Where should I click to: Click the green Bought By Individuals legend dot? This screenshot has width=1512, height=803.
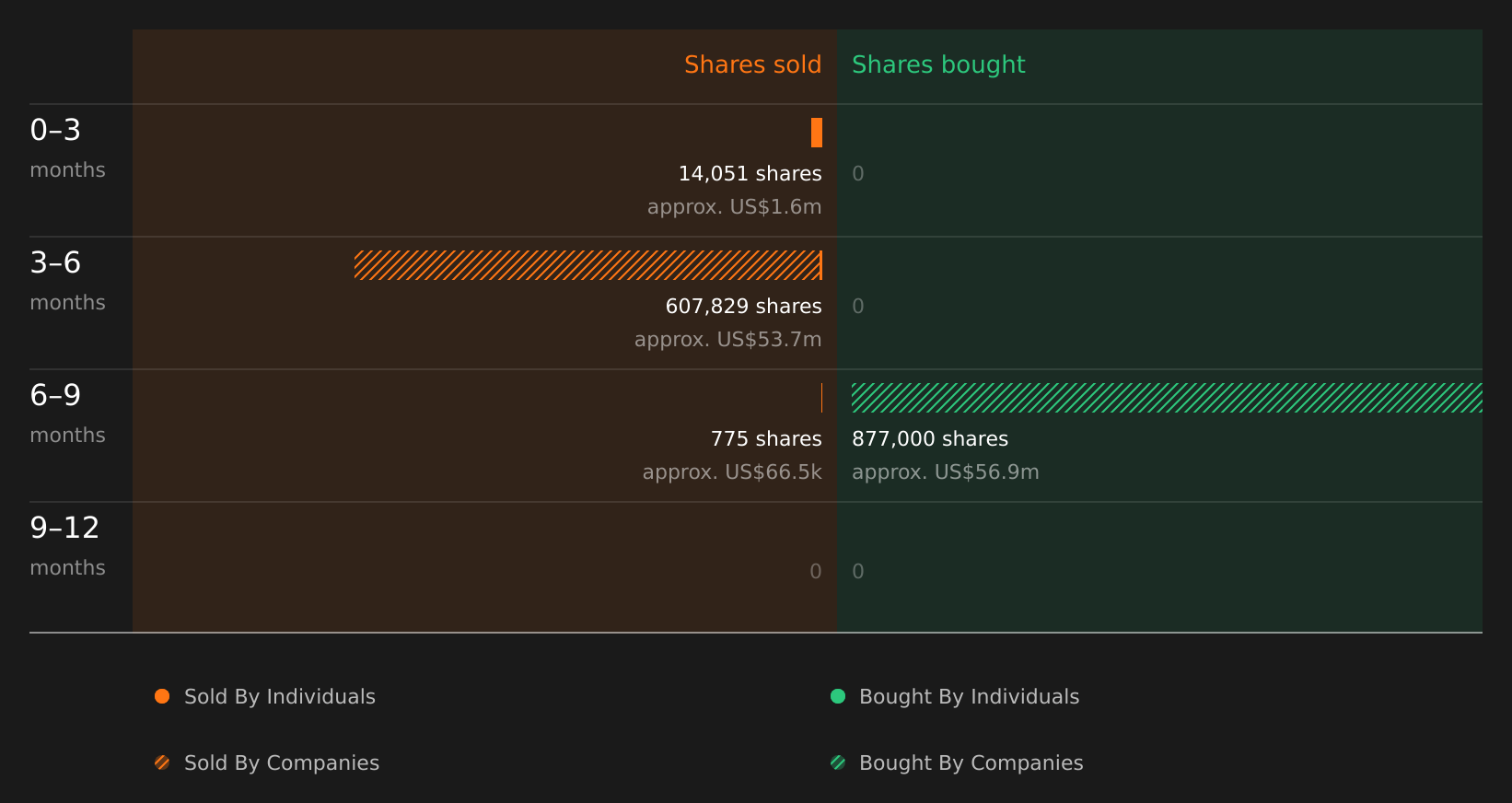click(x=838, y=696)
